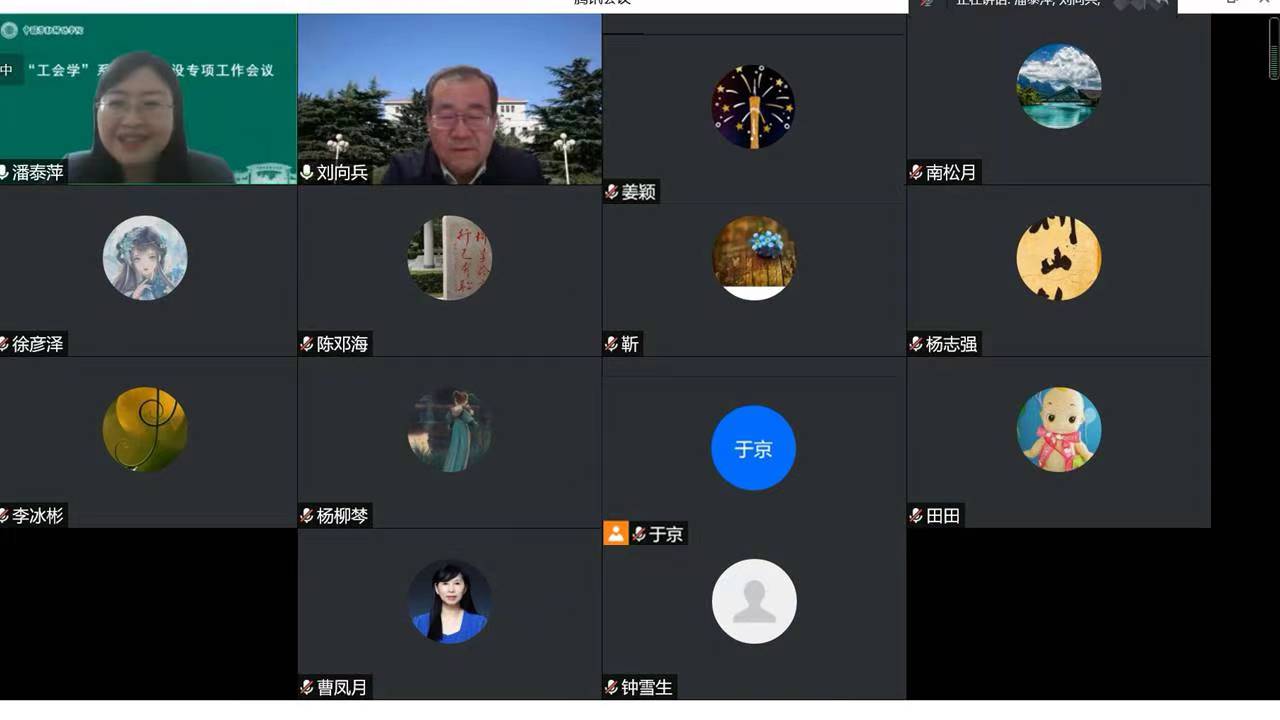Viewport: 1280px width, 720px height.
Task: Click the microphone icon beside 潘泰萍
Action: pyautogui.click(x=4, y=173)
